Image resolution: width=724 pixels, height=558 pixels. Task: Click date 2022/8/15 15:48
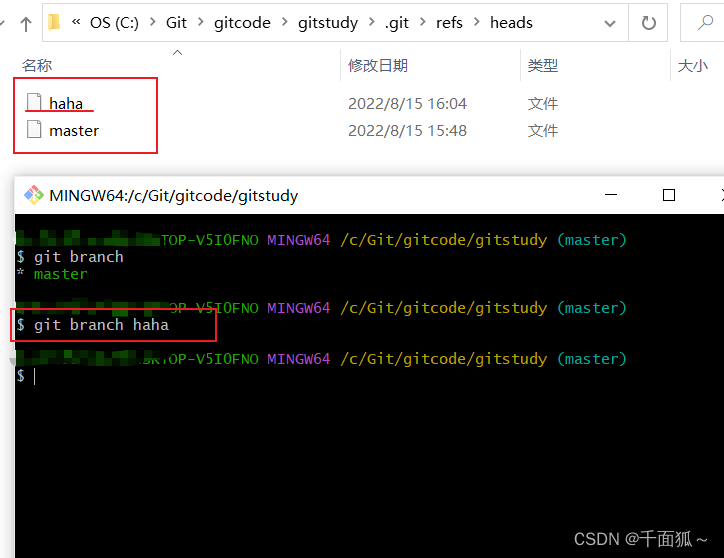coord(407,131)
